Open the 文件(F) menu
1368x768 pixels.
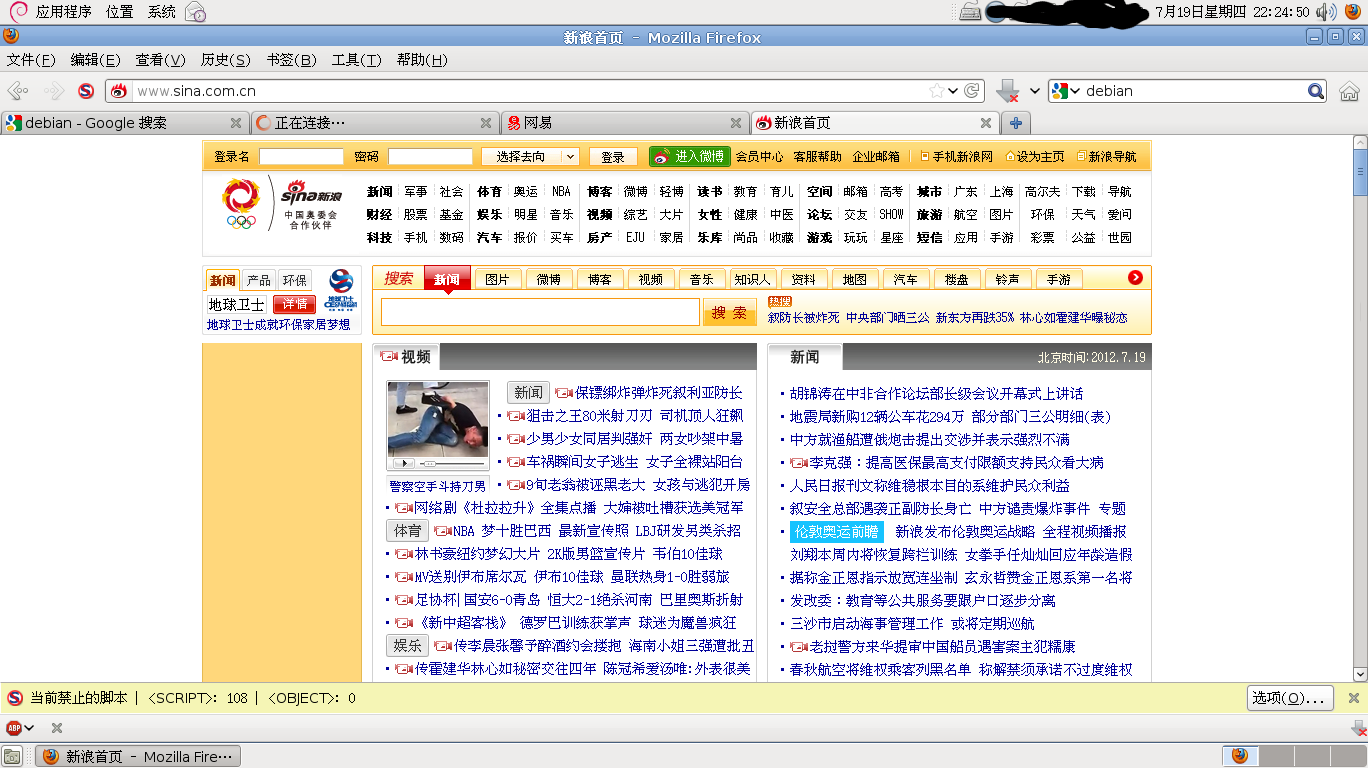(x=31, y=60)
